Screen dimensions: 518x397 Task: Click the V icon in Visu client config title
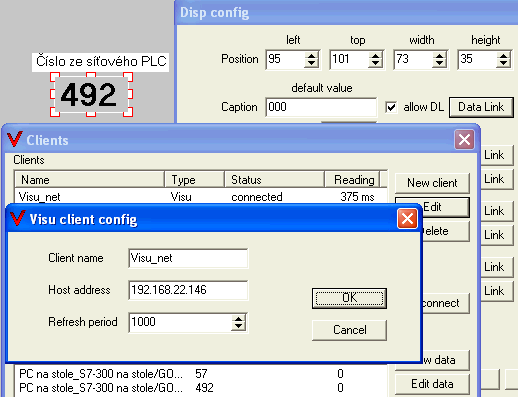click(x=18, y=219)
